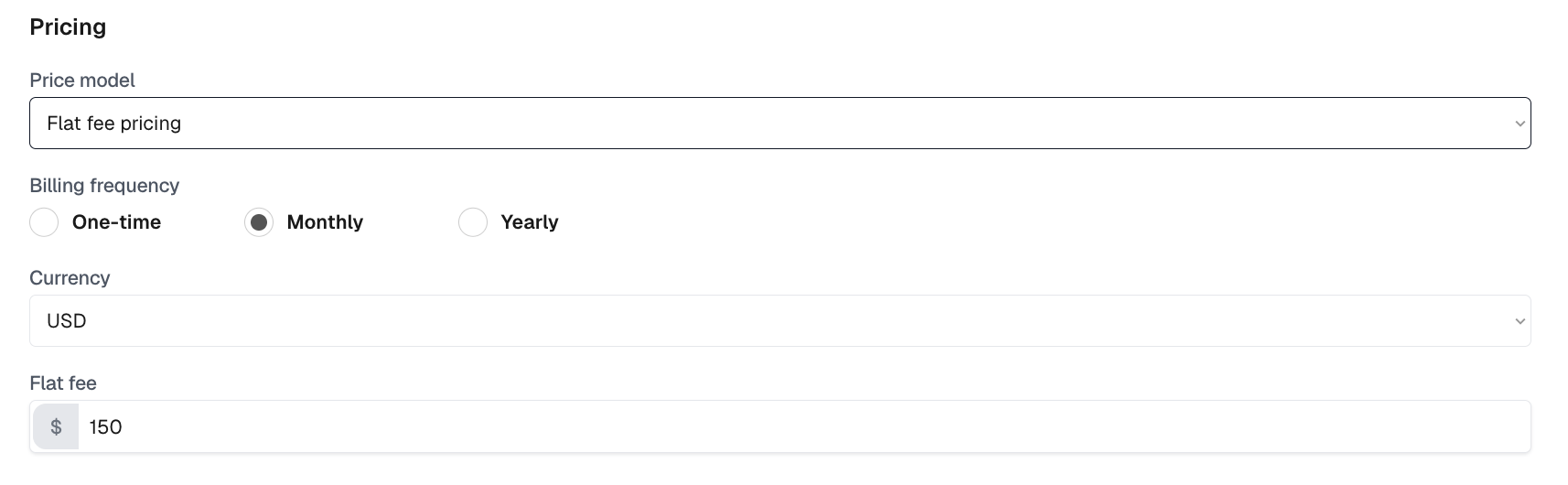Viewport: 1568px width, 485px height.
Task: Select the One-time billing radio button
Action: (44, 222)
